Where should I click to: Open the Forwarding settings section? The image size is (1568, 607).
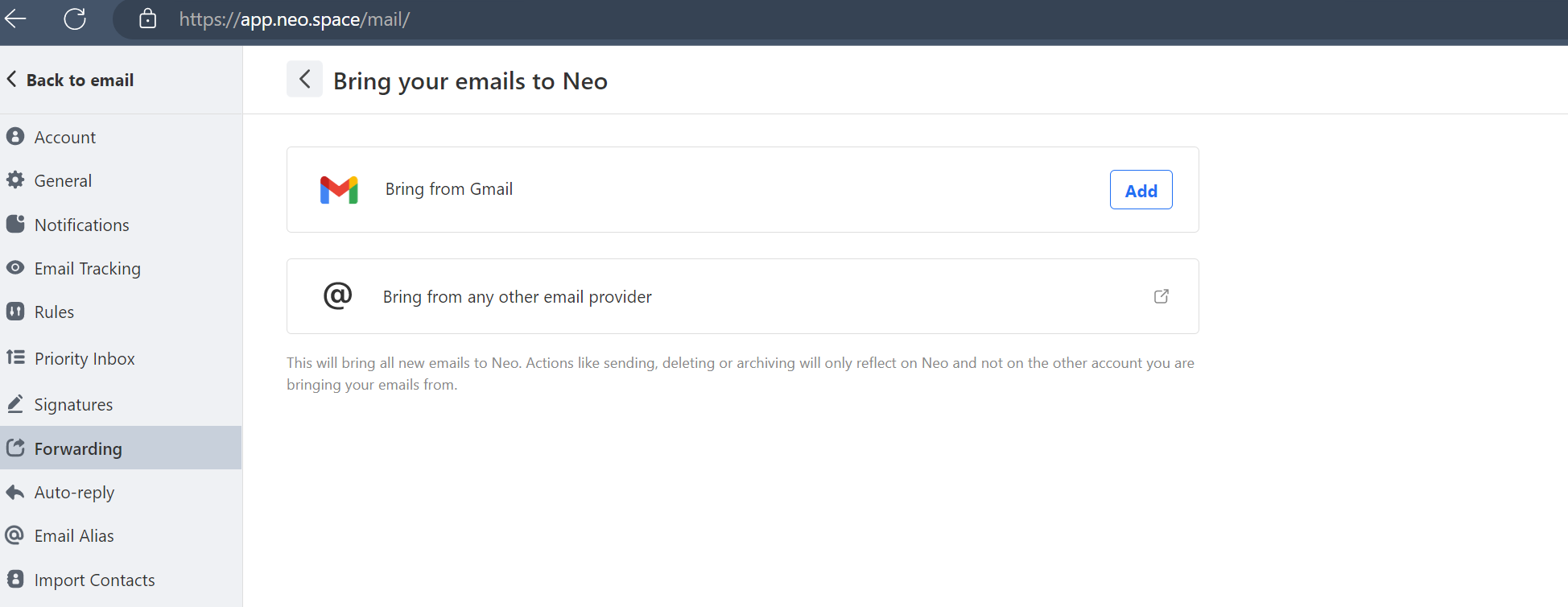[121, 448]
